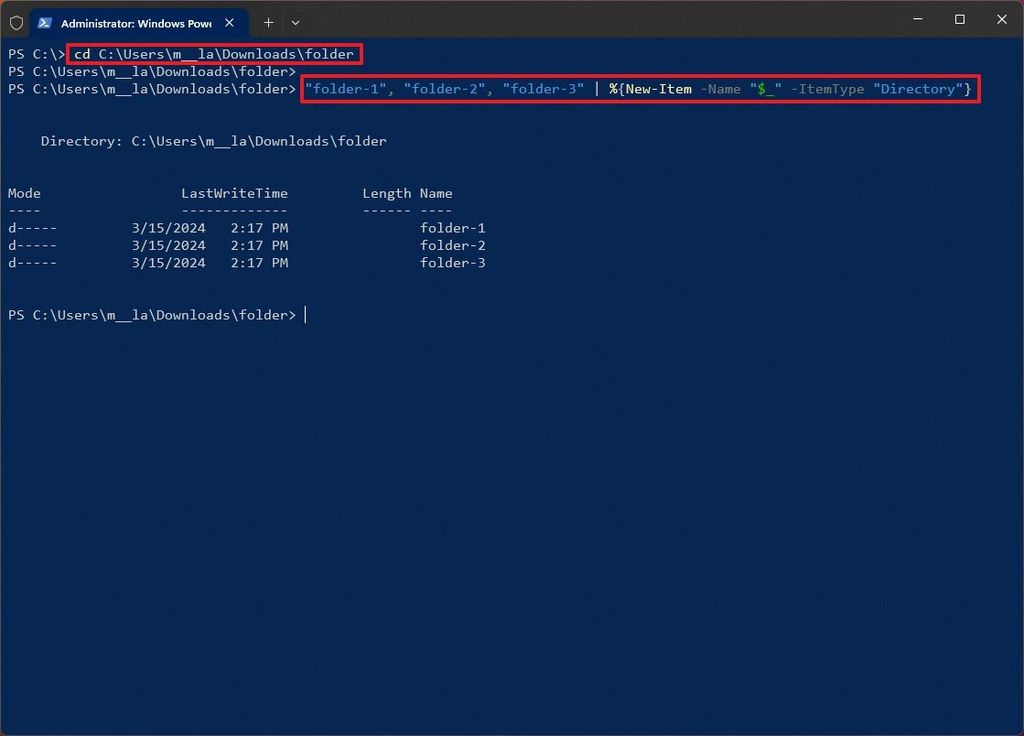Click the folder-3 entry in the output
The height and width of the screenshot is (736, 1024).
pyautogui.click(x=453, y=263)
